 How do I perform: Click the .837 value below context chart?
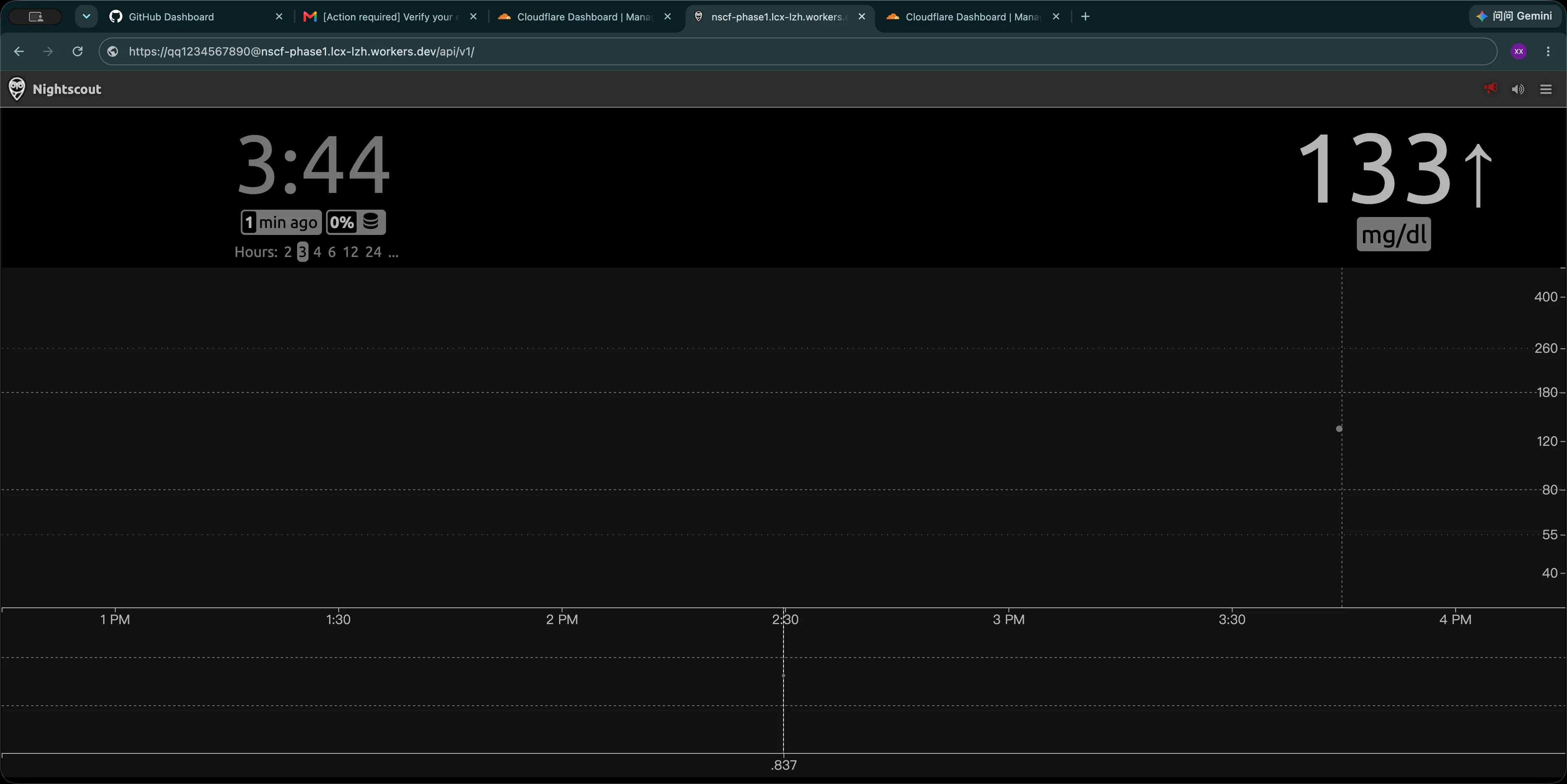click(783, 765)
